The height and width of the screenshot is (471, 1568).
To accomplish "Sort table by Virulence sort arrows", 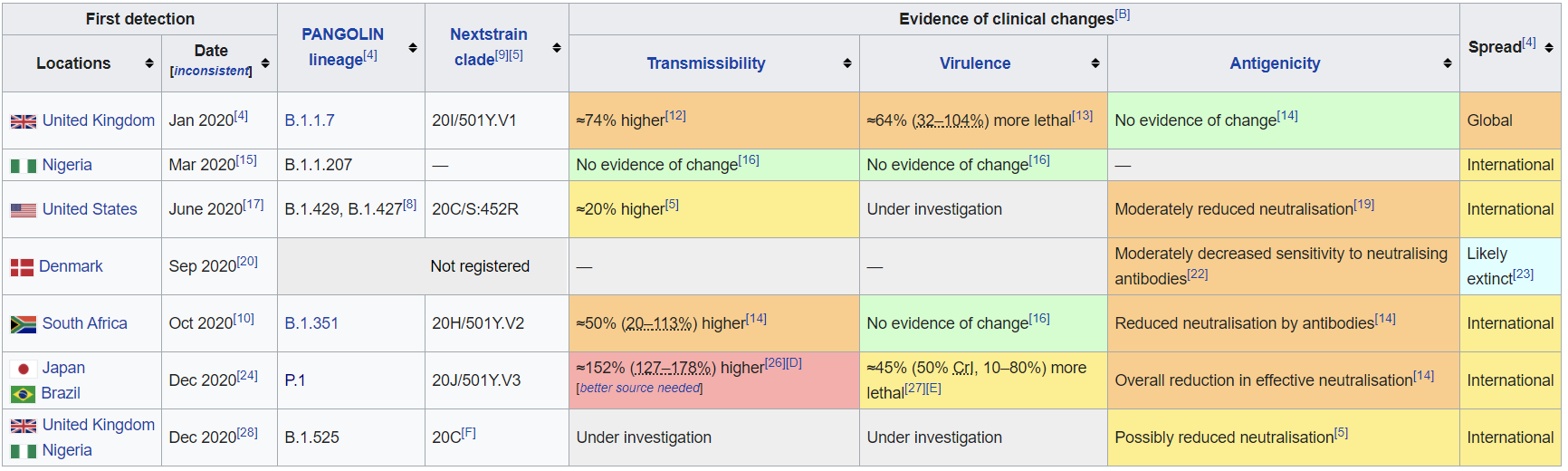I will [1095, 63].
